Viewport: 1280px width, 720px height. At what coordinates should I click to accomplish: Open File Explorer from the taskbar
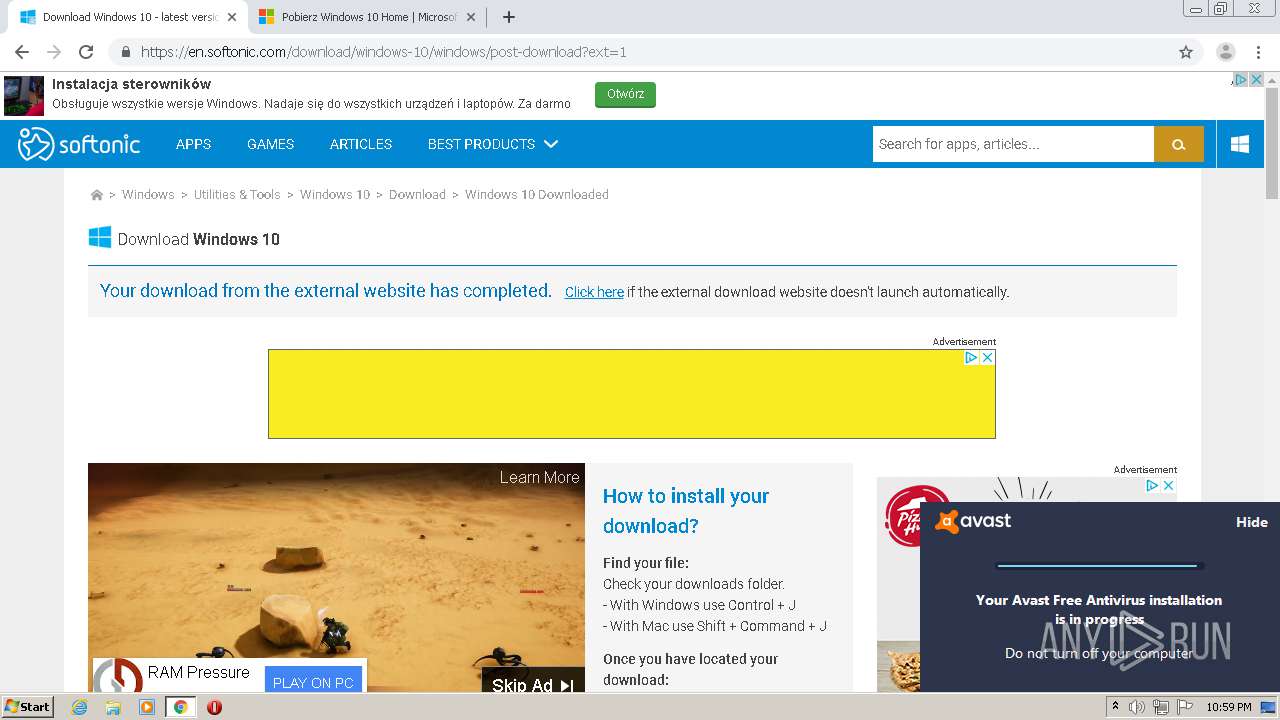[x=113, y=707]
